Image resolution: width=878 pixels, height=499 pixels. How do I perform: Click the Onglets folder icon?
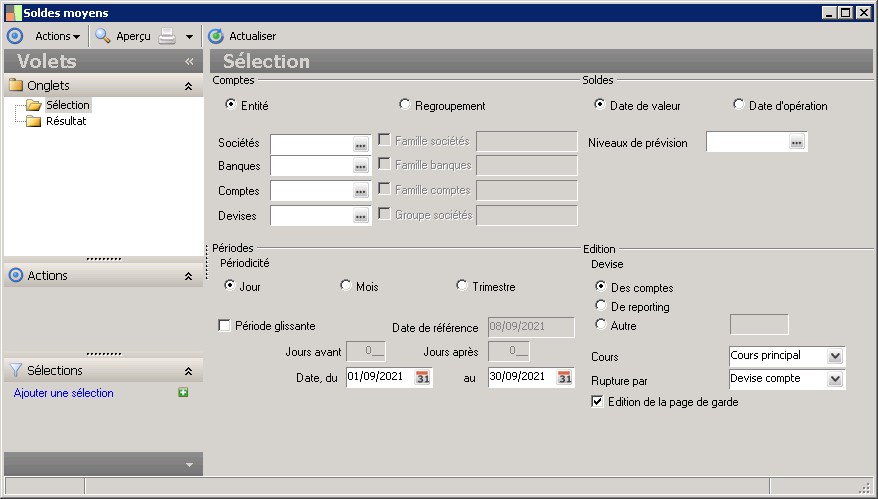click(x=16, y=85)
